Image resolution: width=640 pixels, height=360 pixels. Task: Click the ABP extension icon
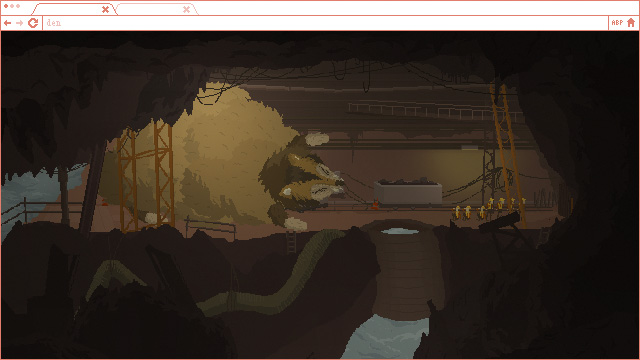pyautogui.click(x=617, y=23)
